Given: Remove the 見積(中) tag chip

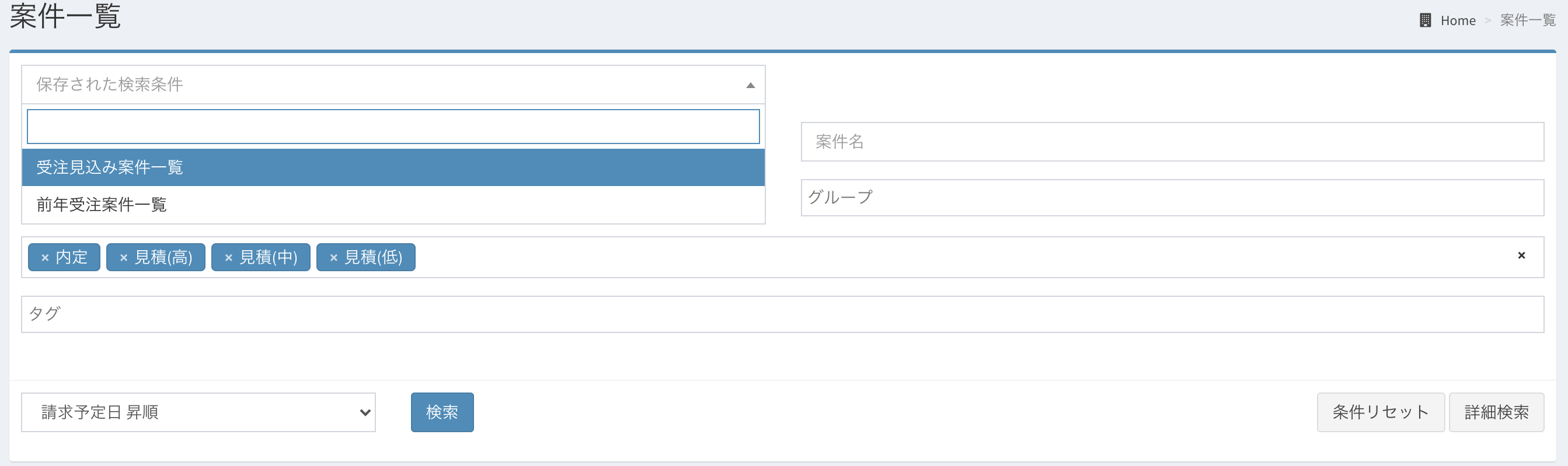Looking at the screenshot, I should point(229,258).
